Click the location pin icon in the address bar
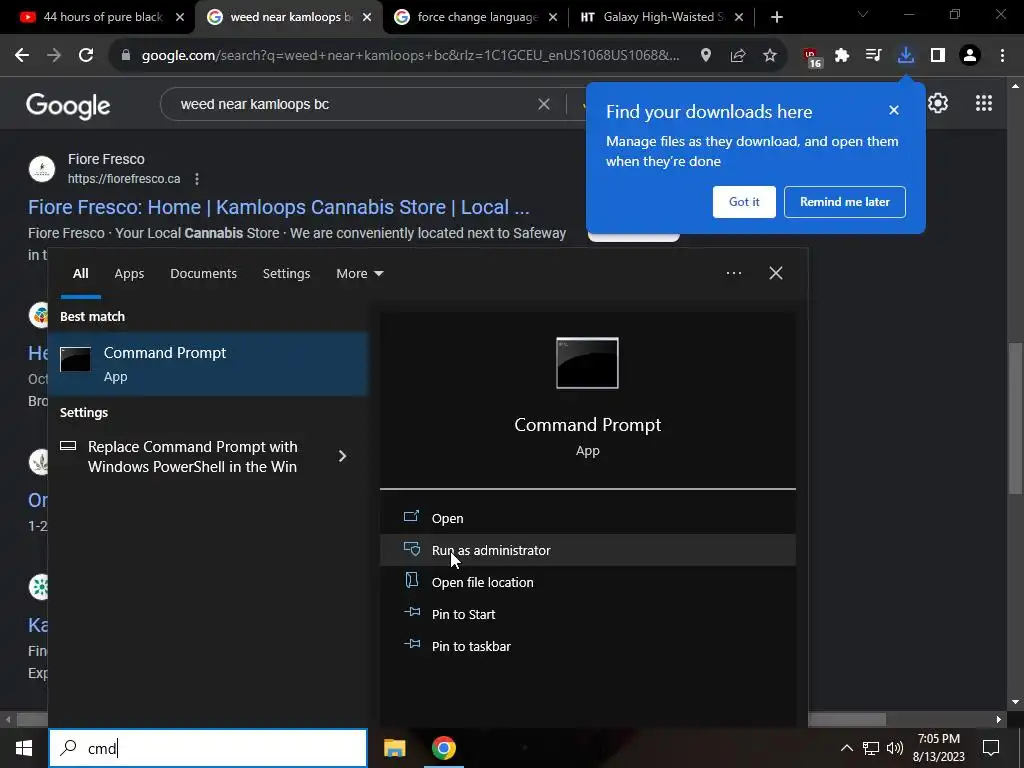This screenshot has width=1024, height=768. pos(705,56)
